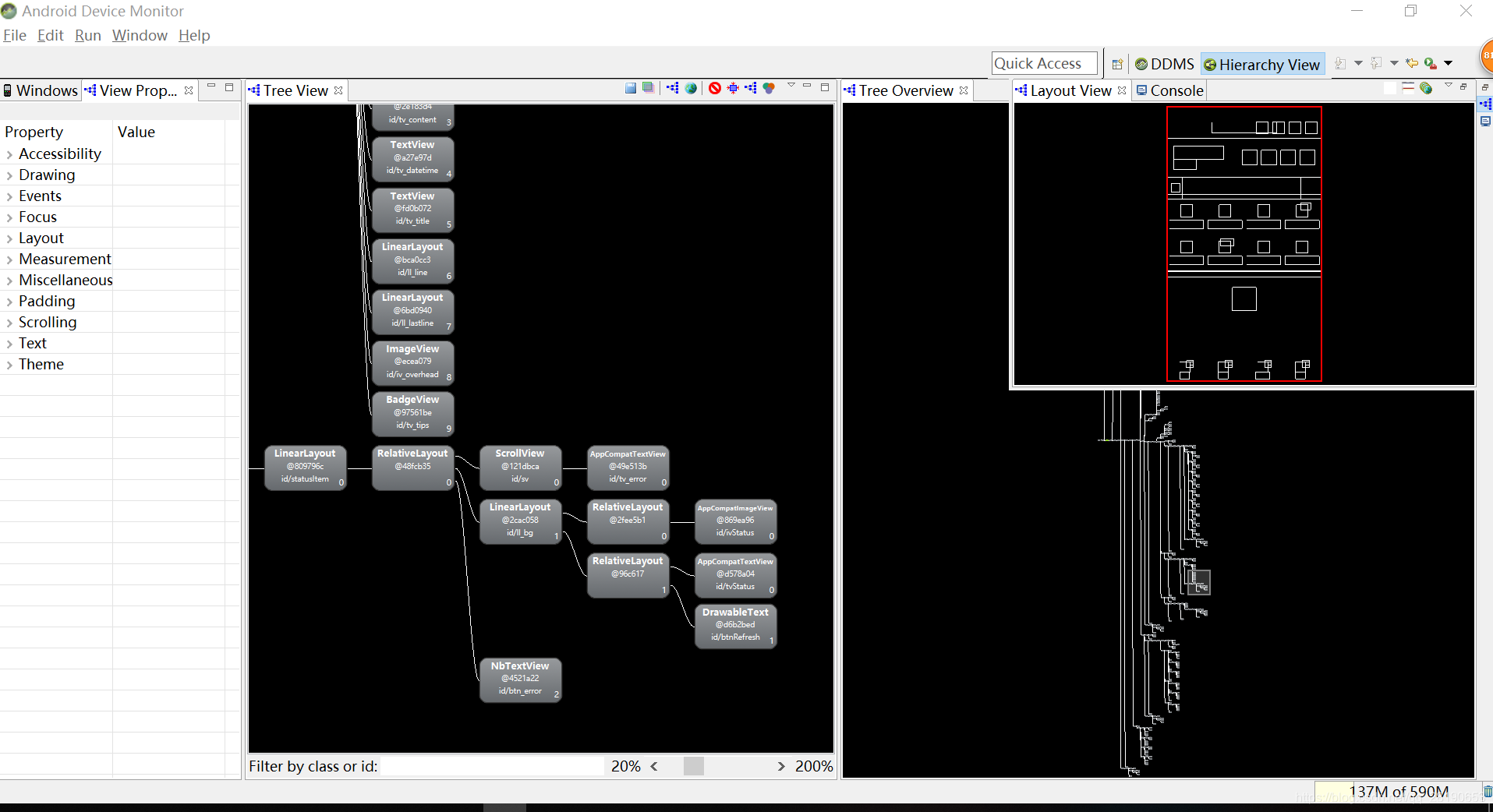Screen dimensions: 1493x812
Task: Close the Layout View tab
Action: tap(1122, 90)
